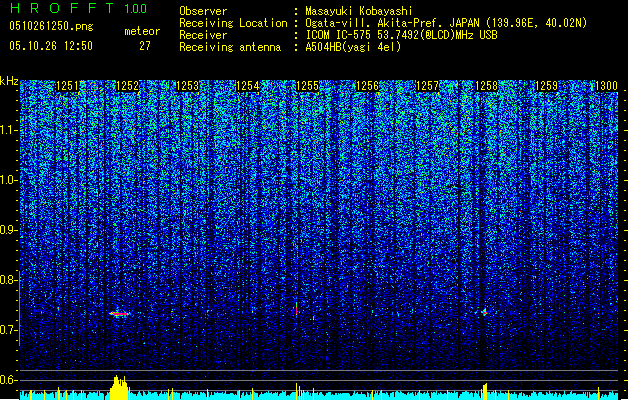Click the 1300 time marker

[x=607, y=86]
